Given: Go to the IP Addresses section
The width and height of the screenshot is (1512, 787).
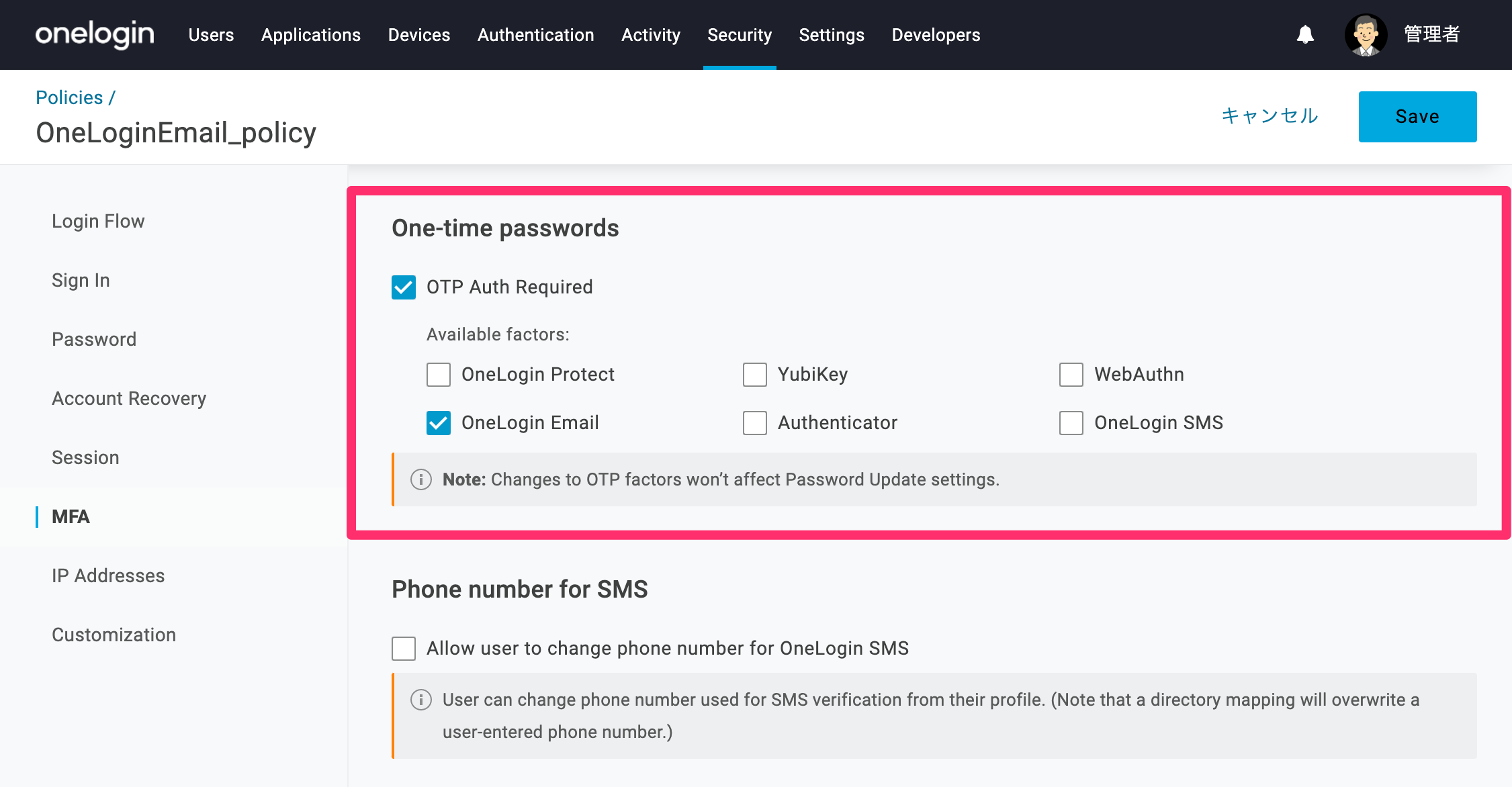Looking at the screenshot, I should click(108, 575).
